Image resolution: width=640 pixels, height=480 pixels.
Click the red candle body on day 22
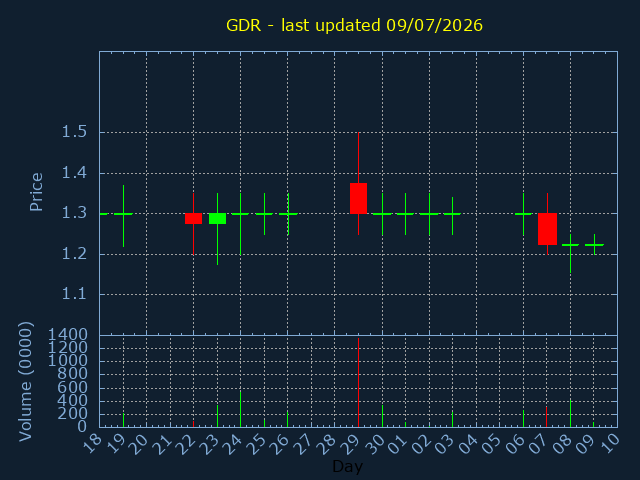193,218
